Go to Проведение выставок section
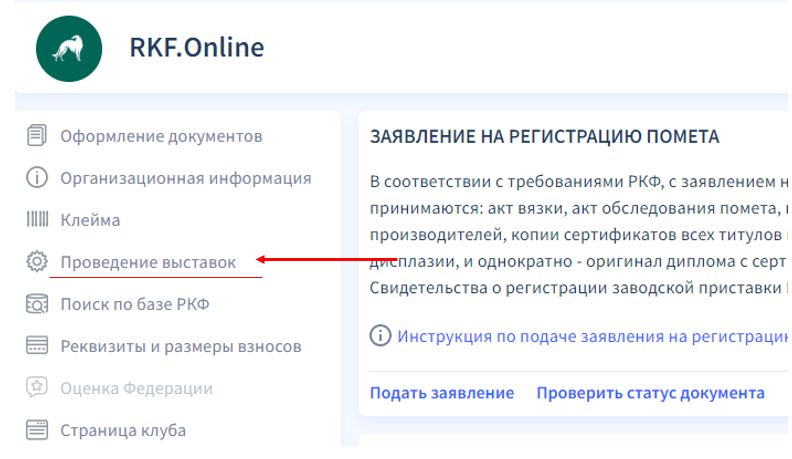The width and height of the screenshot is (792, 459). tap(148, 262)
